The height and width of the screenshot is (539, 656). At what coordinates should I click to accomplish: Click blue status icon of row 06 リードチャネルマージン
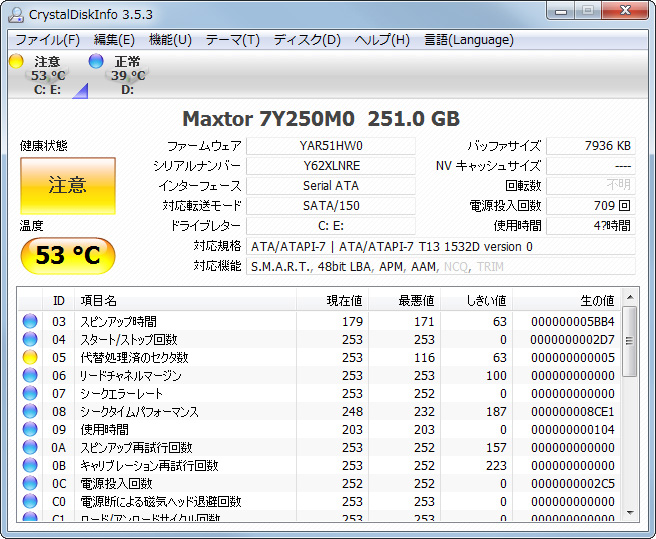tap(30, 375)
